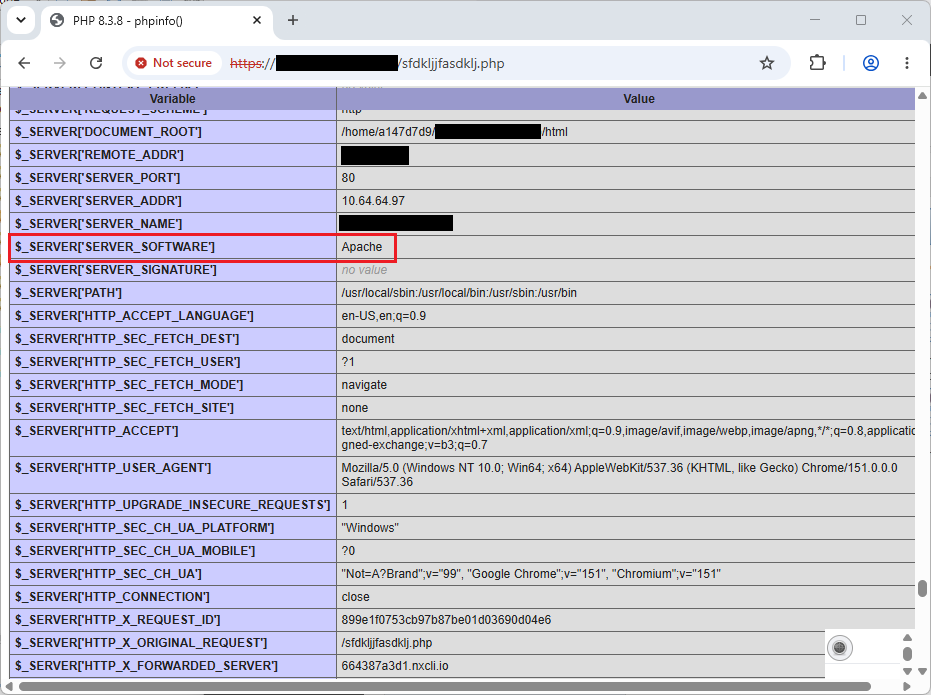
Task: Click the browser Forward arrow
Action: coord(60,63)
